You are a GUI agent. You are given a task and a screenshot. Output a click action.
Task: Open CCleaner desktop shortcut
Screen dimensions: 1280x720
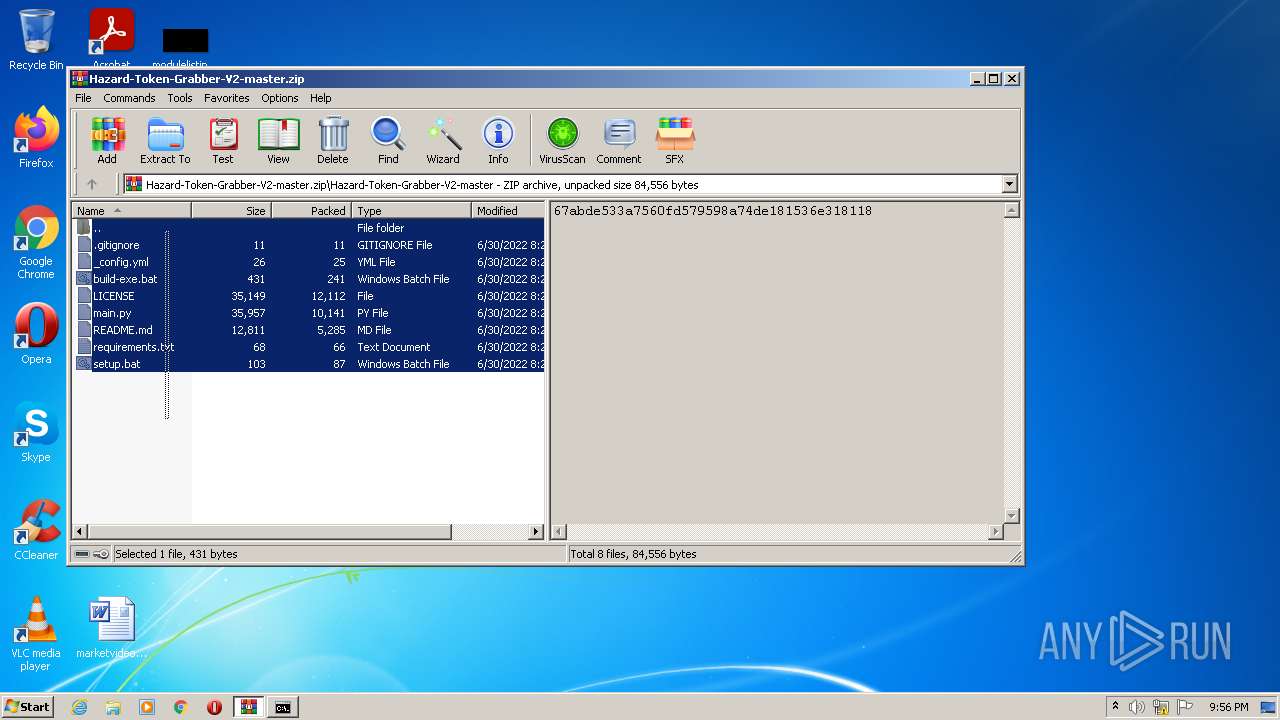(36, 530)
